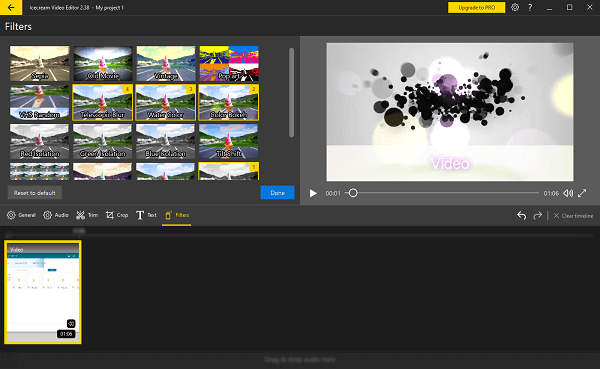Open settings gear in title bar
The image size is (600, 369).
coord(515,7)
